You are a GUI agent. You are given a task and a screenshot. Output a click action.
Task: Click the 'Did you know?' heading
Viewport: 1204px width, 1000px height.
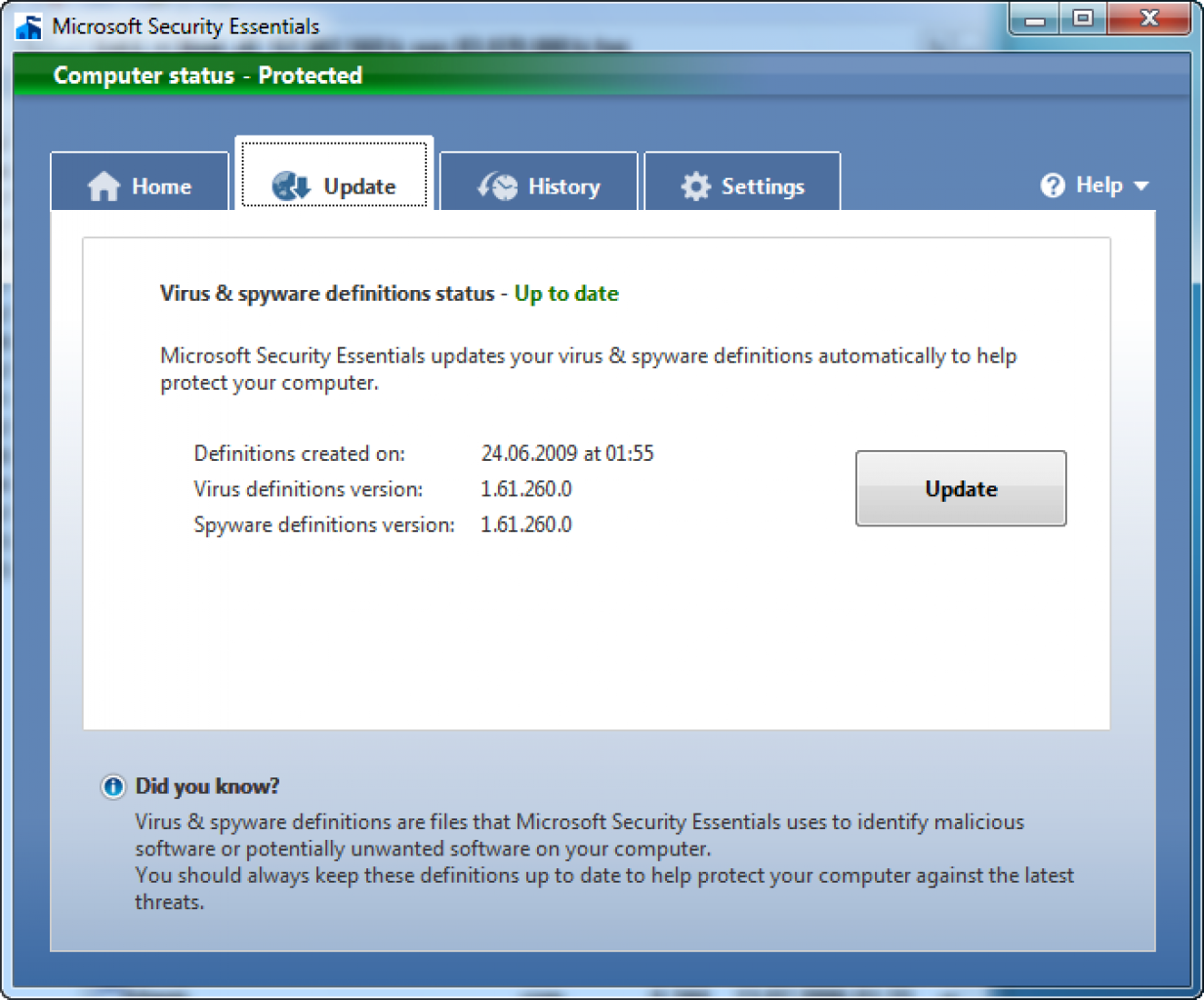point(207,786)
